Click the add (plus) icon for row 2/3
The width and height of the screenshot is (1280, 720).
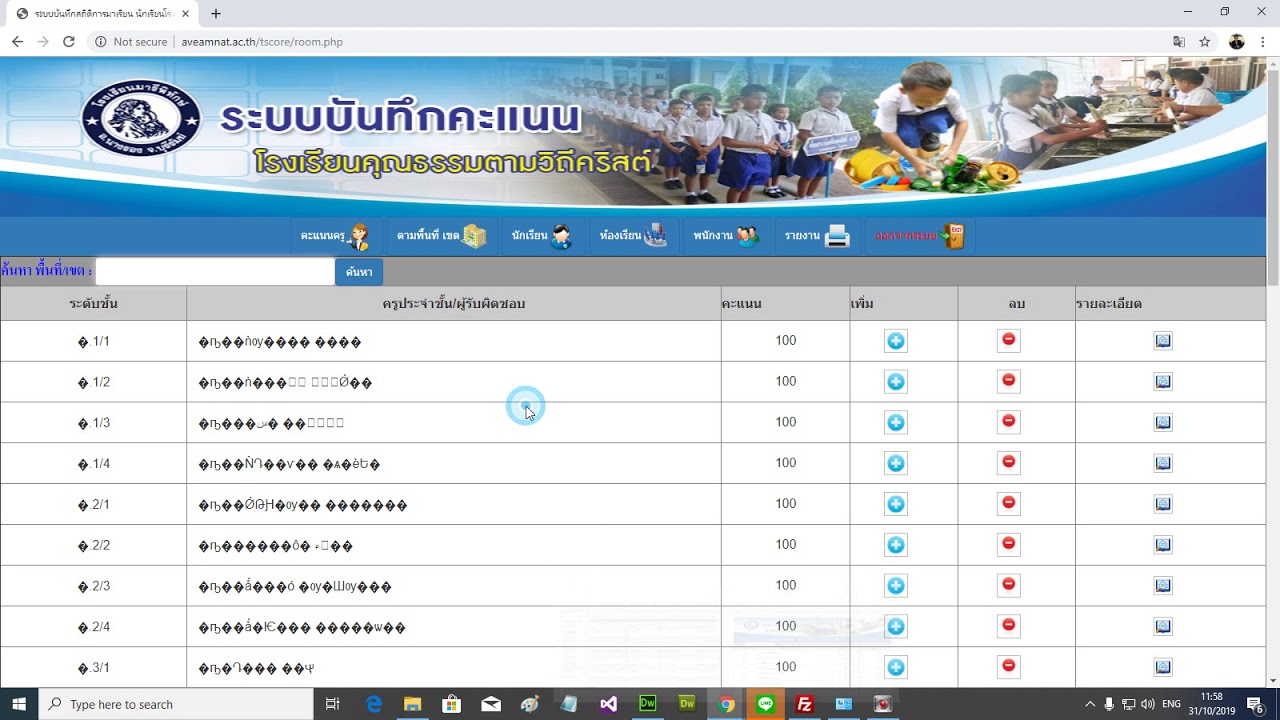(896, 586)
